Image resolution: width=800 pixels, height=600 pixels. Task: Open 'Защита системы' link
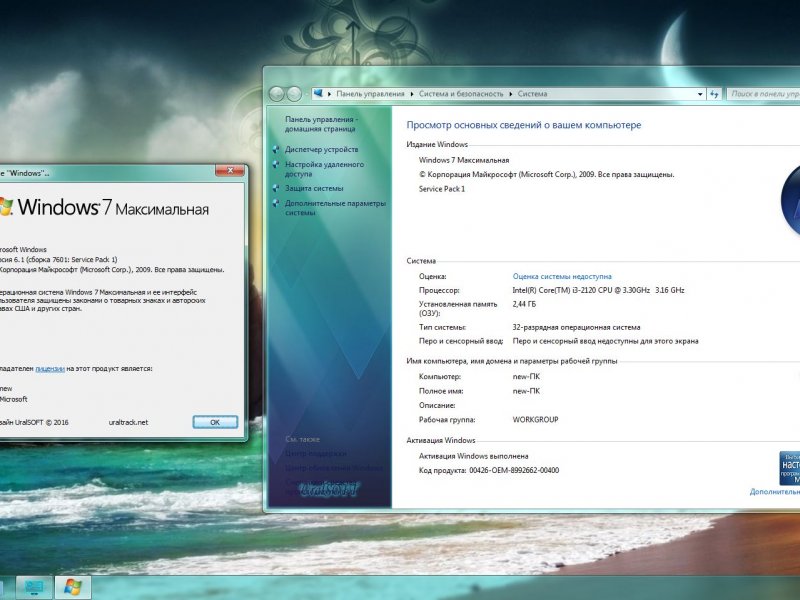[314, 188]
